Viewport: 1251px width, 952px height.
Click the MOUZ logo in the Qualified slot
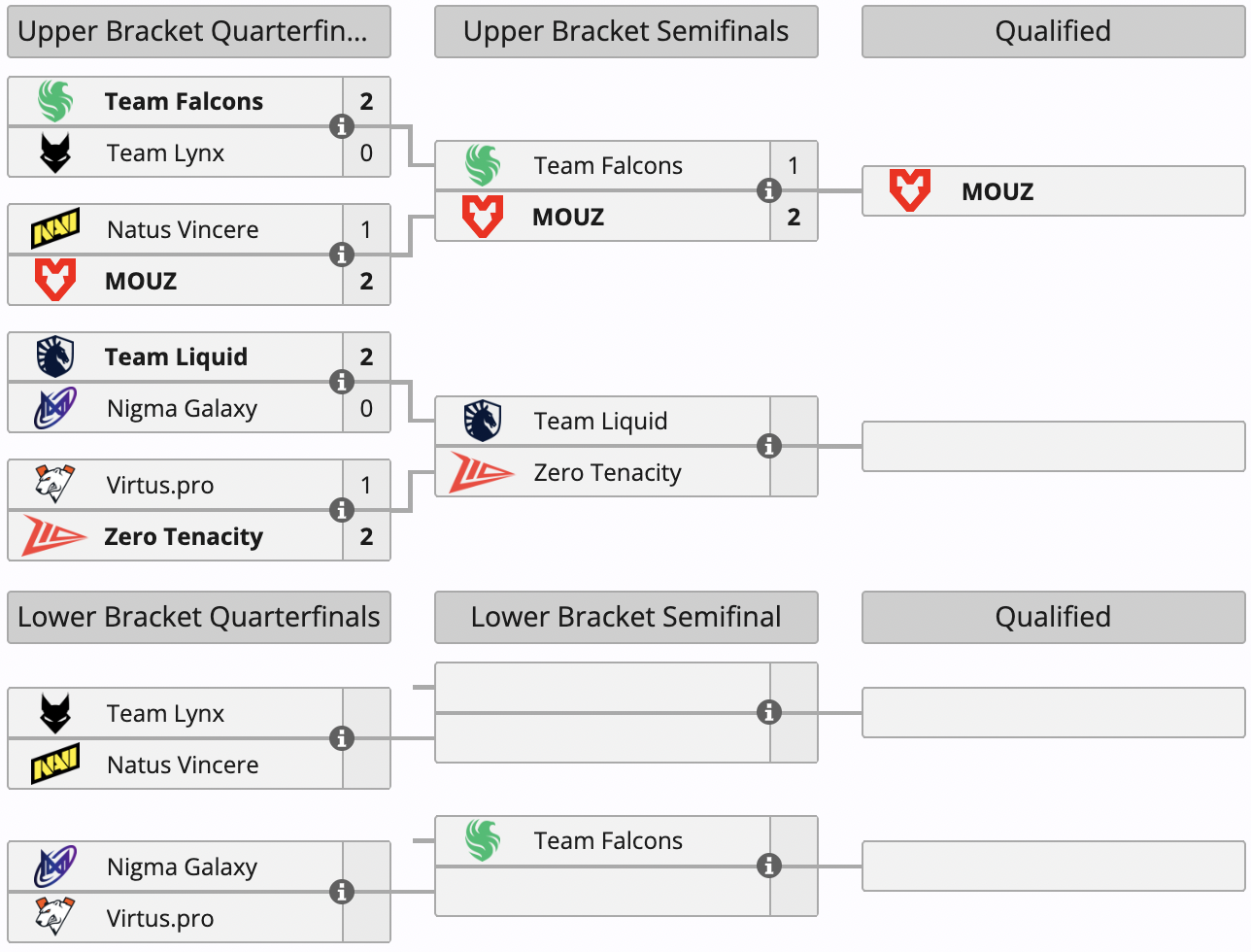[910, 190]
